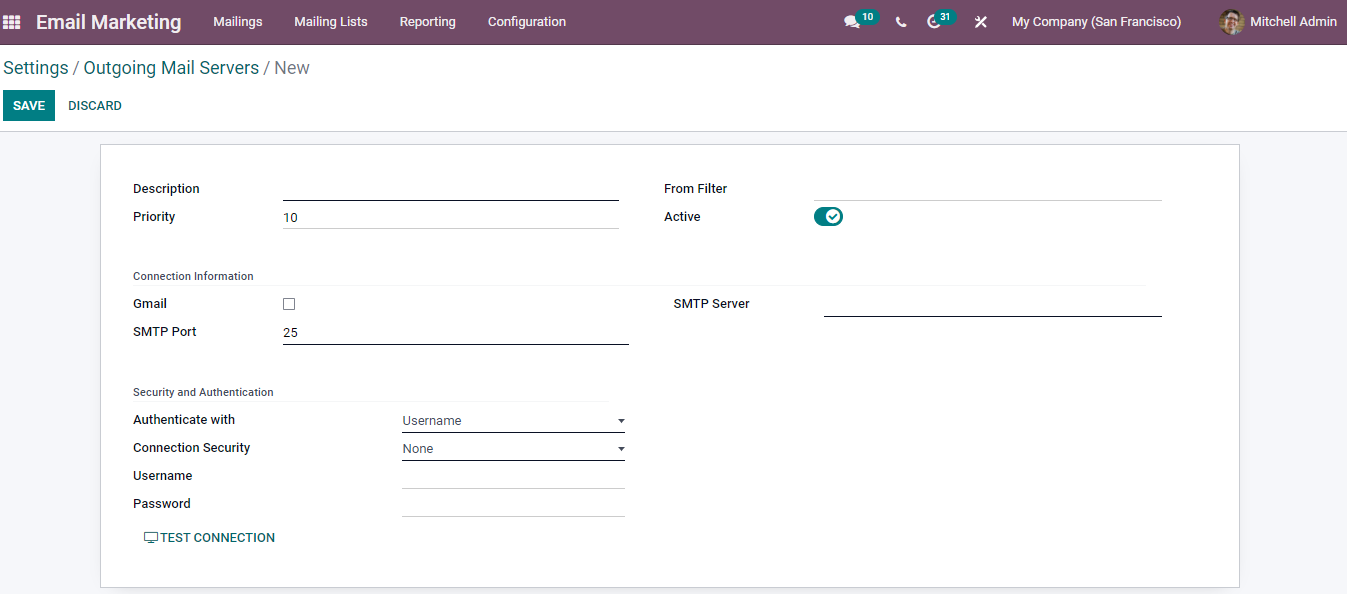Open the Connection Security dropdown

(x=513, y=449)
